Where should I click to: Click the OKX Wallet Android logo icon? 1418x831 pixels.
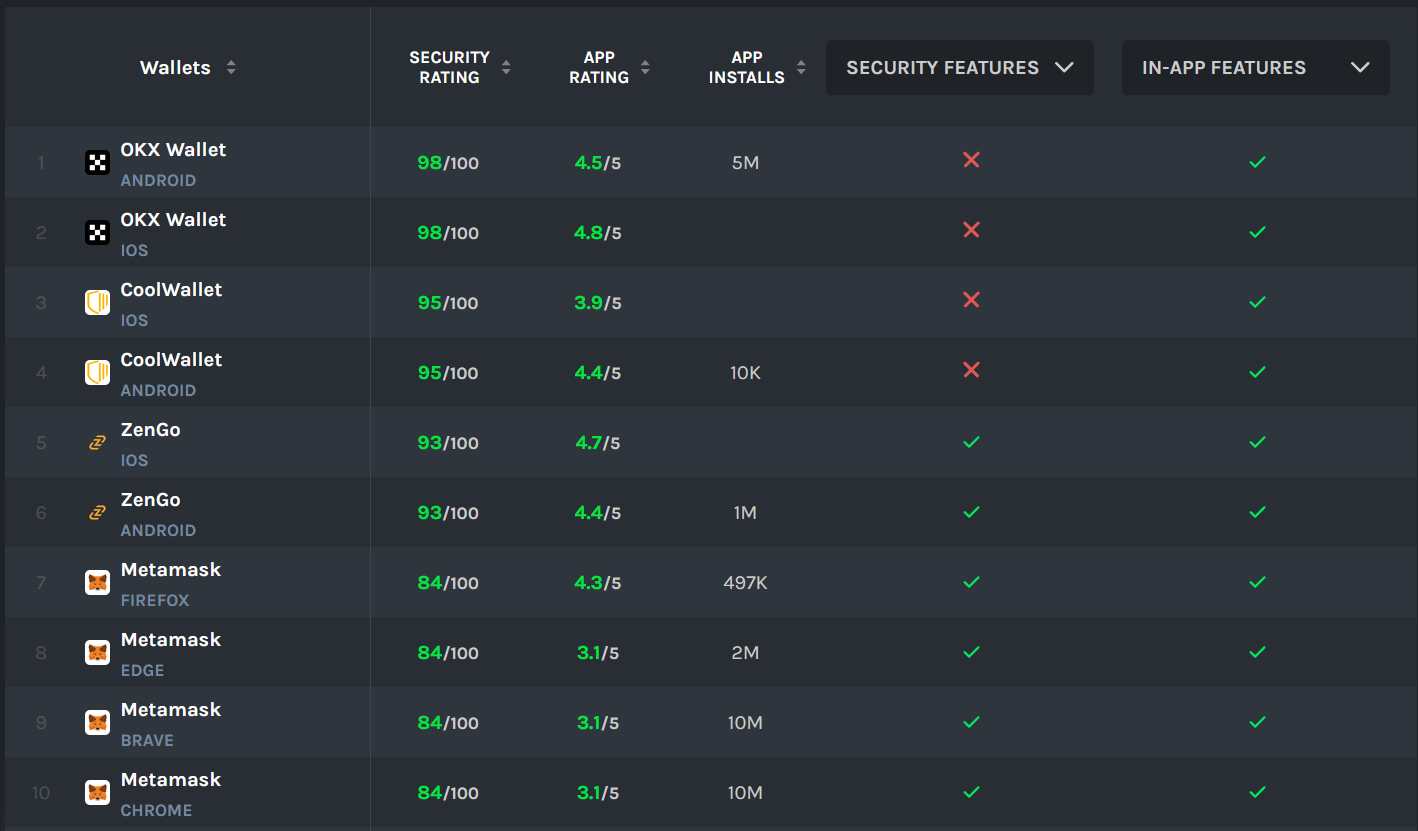pos(97,163)
